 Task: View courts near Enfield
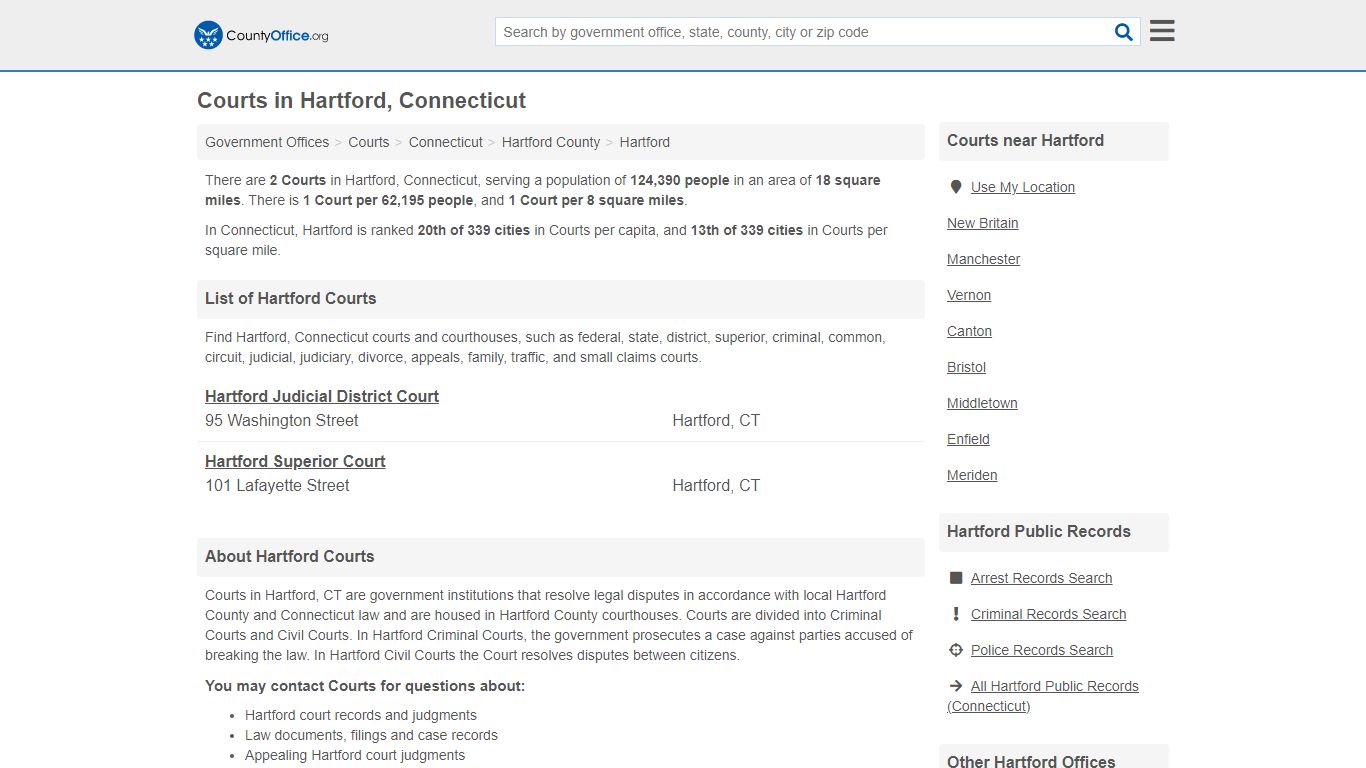(x=968, y=439)
